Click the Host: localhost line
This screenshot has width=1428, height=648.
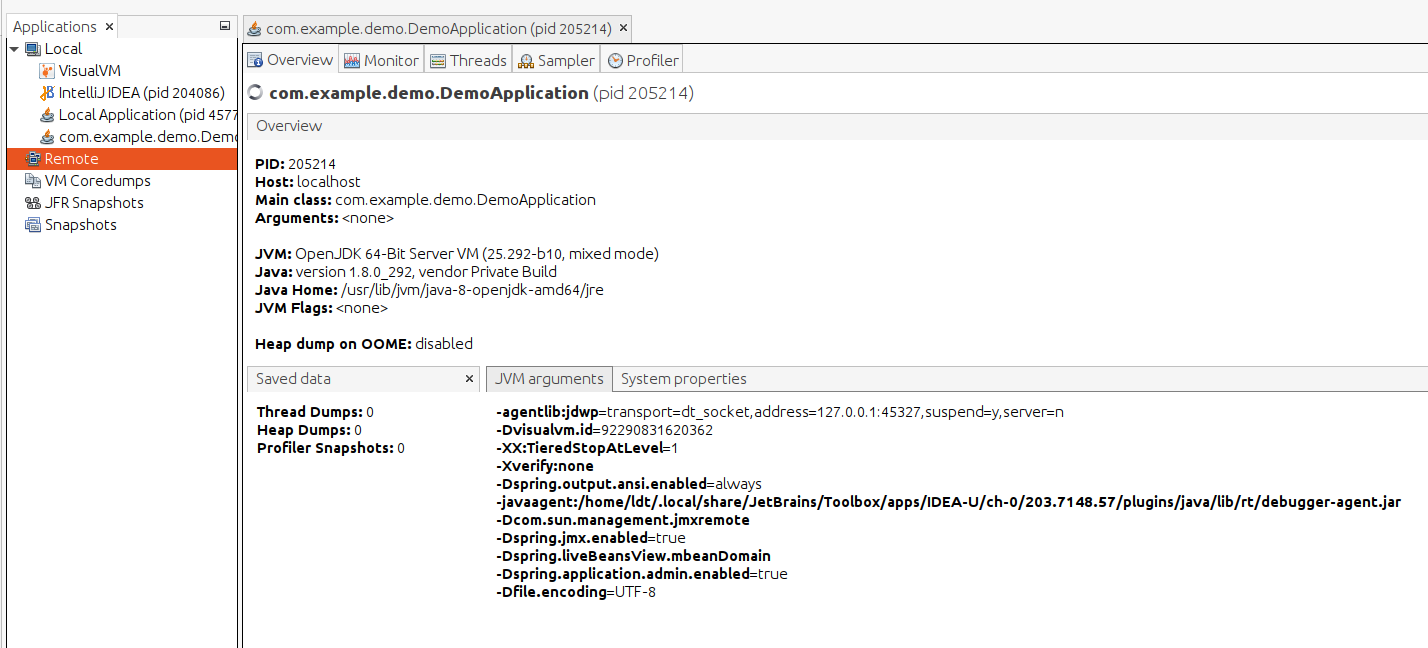tap(308, 182)
